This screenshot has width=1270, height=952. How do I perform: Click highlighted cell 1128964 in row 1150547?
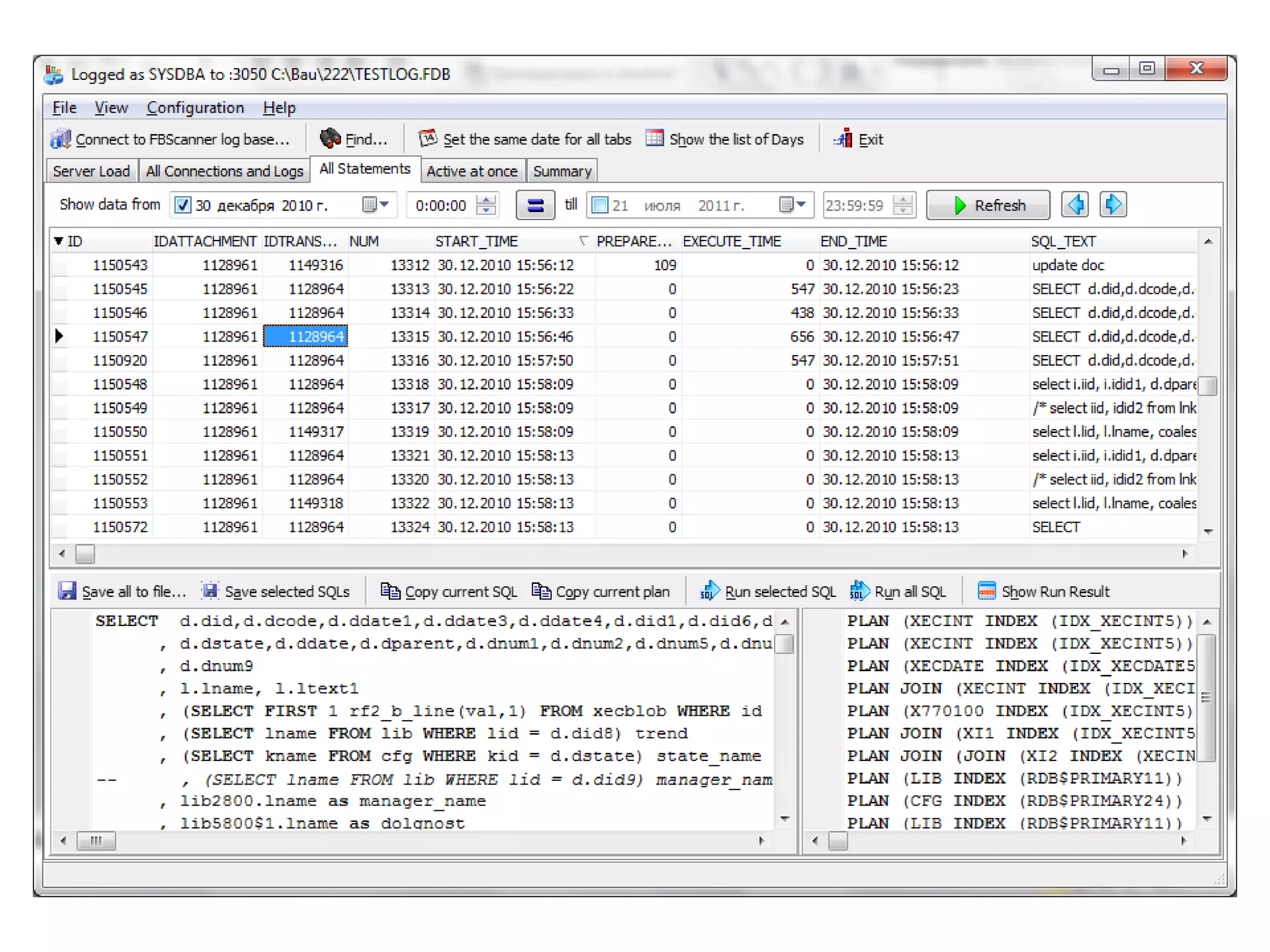tap(305, 337)
